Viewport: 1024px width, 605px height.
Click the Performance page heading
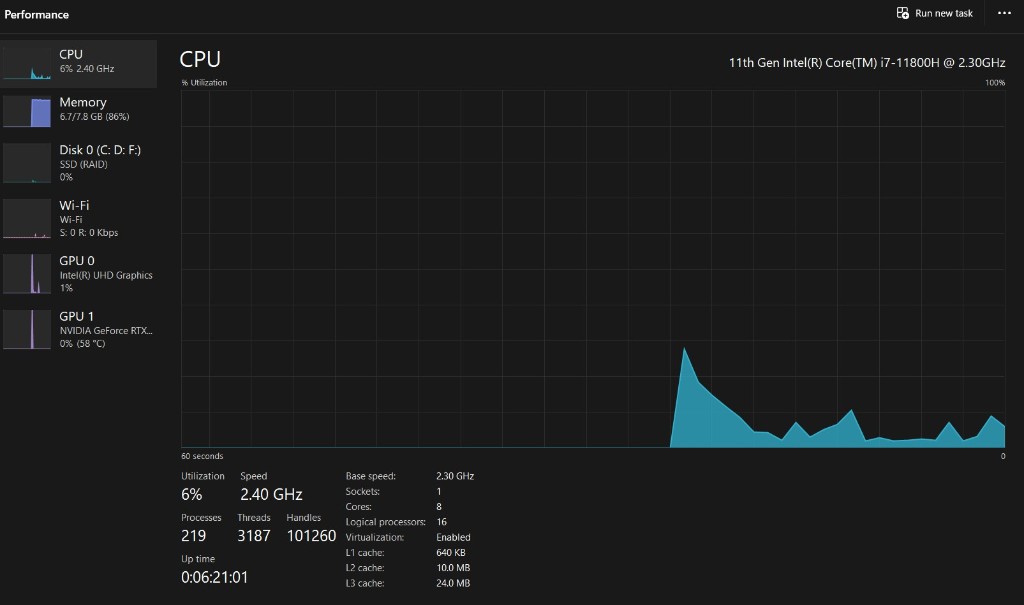(x=37, y=15)
